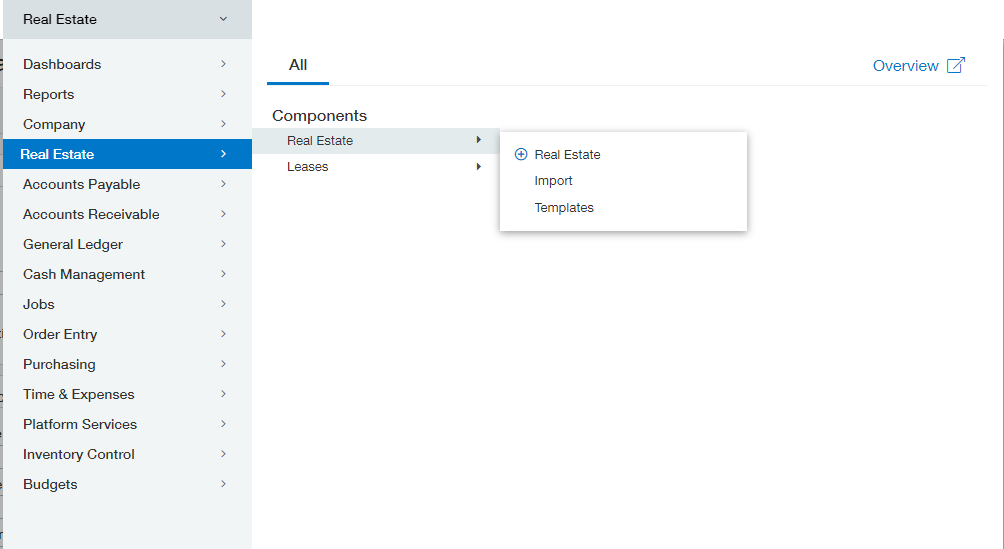1004x549 pixels.
Task: Open the Company menu
Action: coord(127,124)
